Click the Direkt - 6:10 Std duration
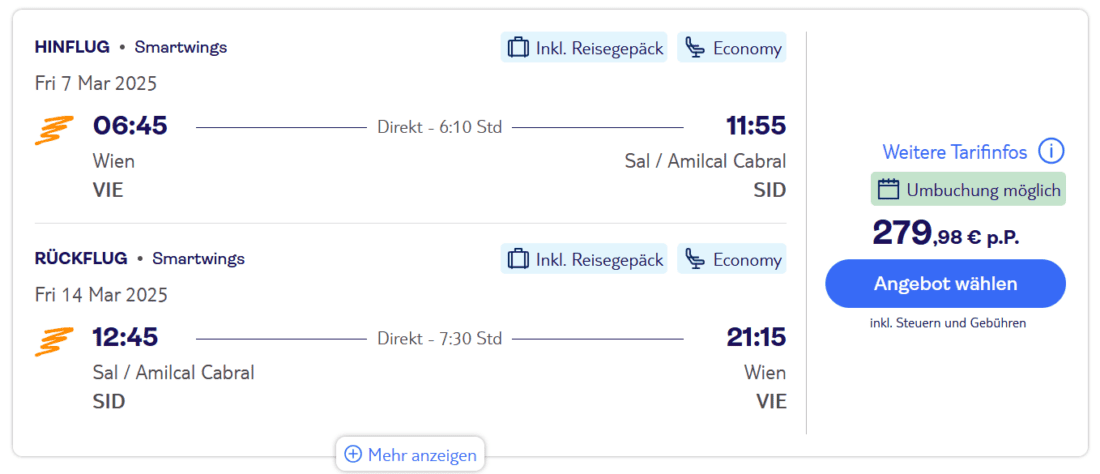Screen dimensions: 1100x474 coord(439,127)
